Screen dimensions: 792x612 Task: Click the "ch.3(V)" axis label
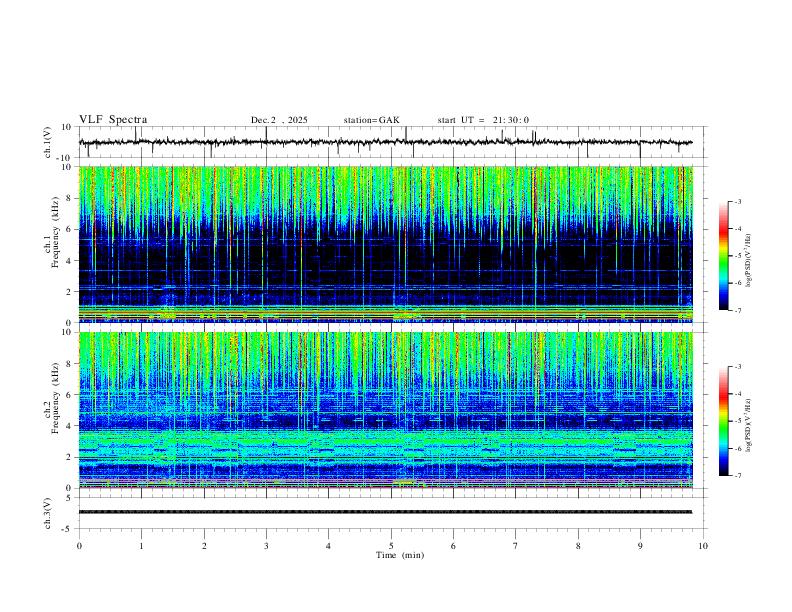pos(48,514)
